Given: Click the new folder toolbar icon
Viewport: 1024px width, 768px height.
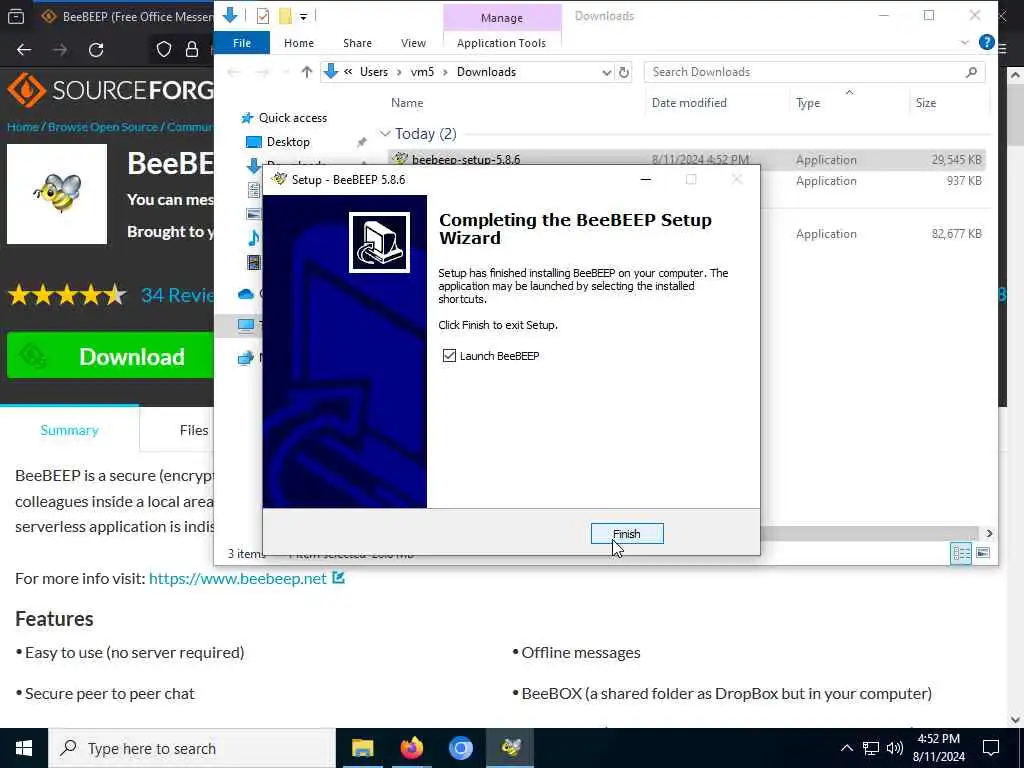Looking at the screenshot, I should 285,16.
